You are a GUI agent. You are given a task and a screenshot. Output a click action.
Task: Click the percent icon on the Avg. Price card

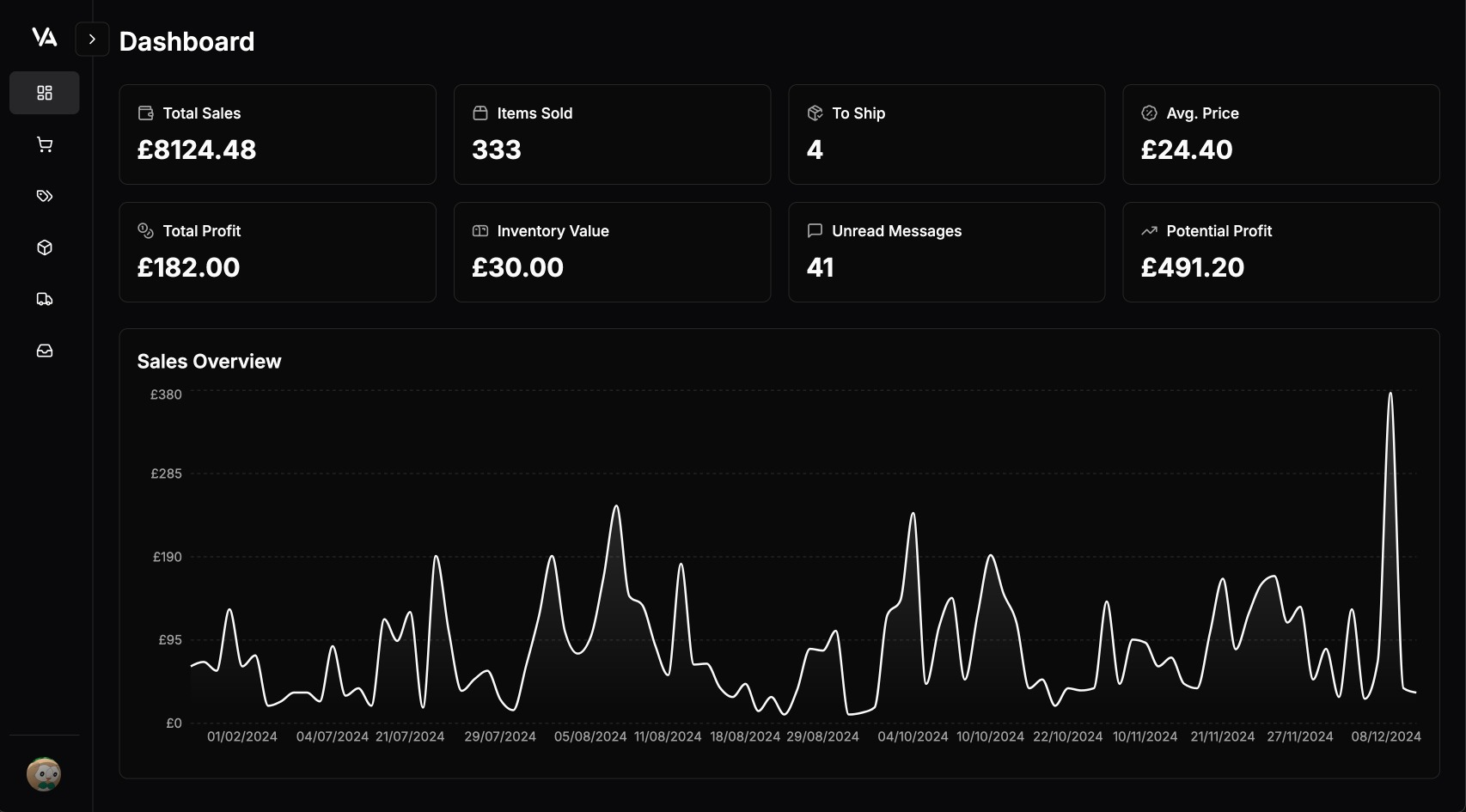[x=1148, y=112]
